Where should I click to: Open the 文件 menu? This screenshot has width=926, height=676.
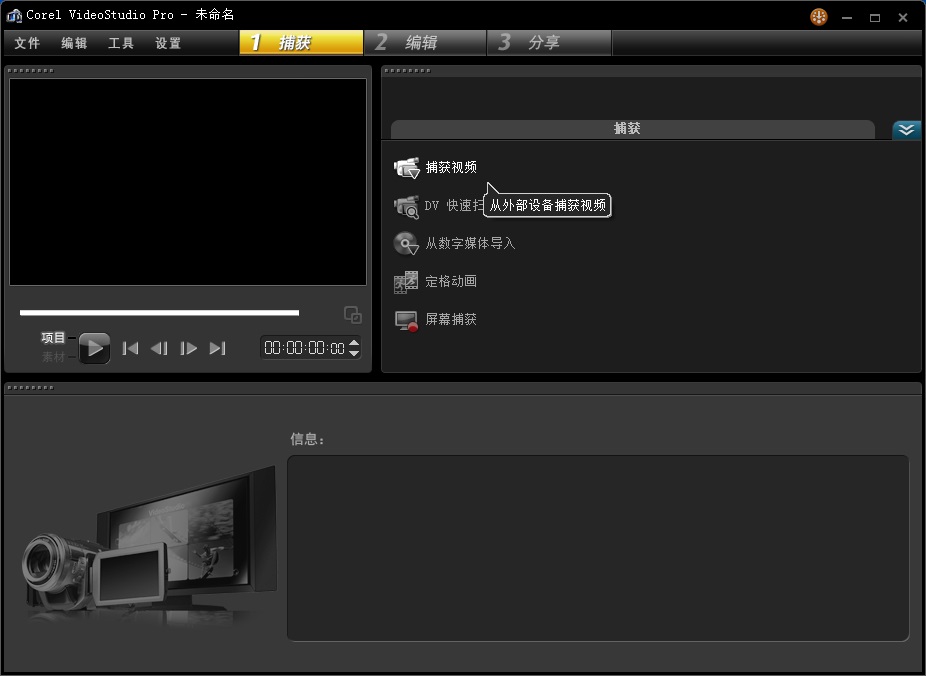pyautogui.click(x=27, y=44)
